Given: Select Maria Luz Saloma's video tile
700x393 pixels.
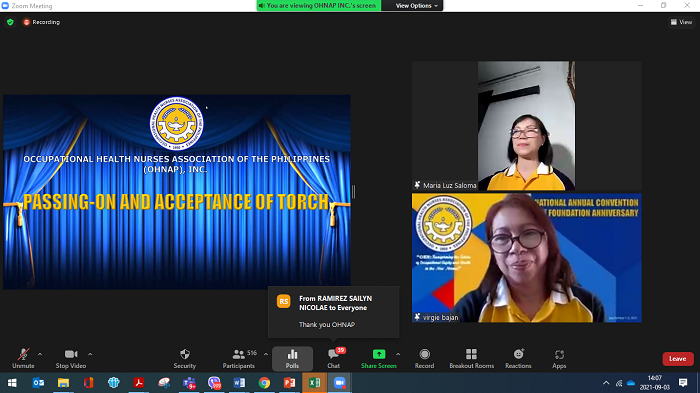Looking at the screenshot, I should pos(526,126).
